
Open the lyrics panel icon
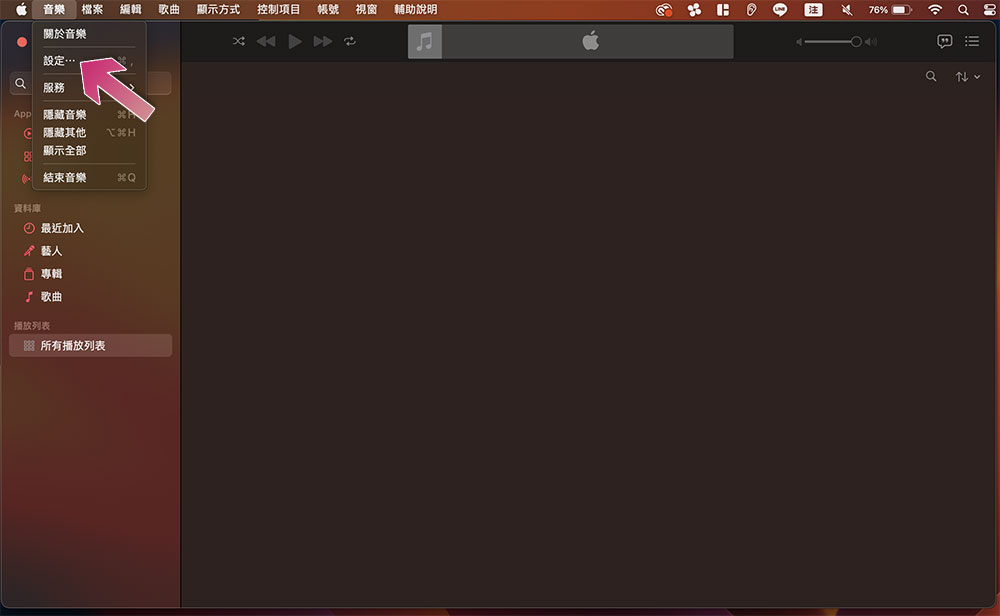click(x=945, y=41)
